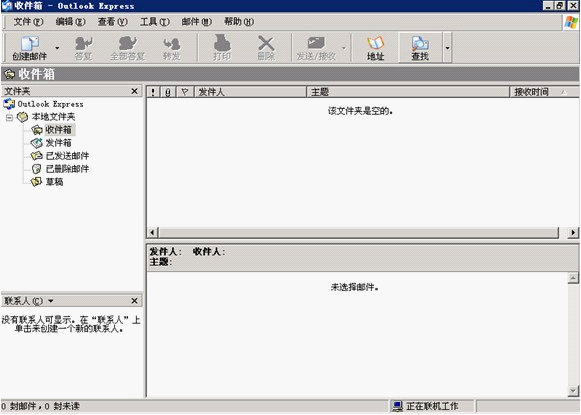The image size is (581, 415).
Task: Open the 编辑(E) menu
Action: click(70, 22)
